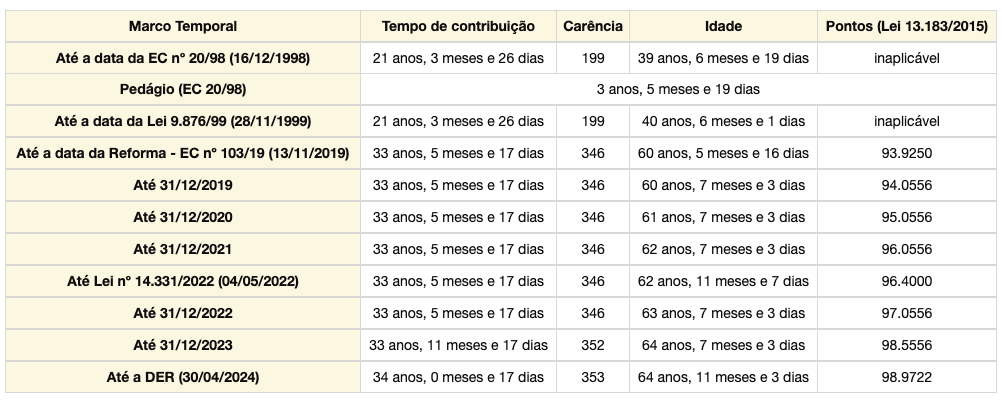Click the age cell 39 anos, 6 meses e 19 dias
This screenshot has width=1002, height=402.
[x=723, y=58]
